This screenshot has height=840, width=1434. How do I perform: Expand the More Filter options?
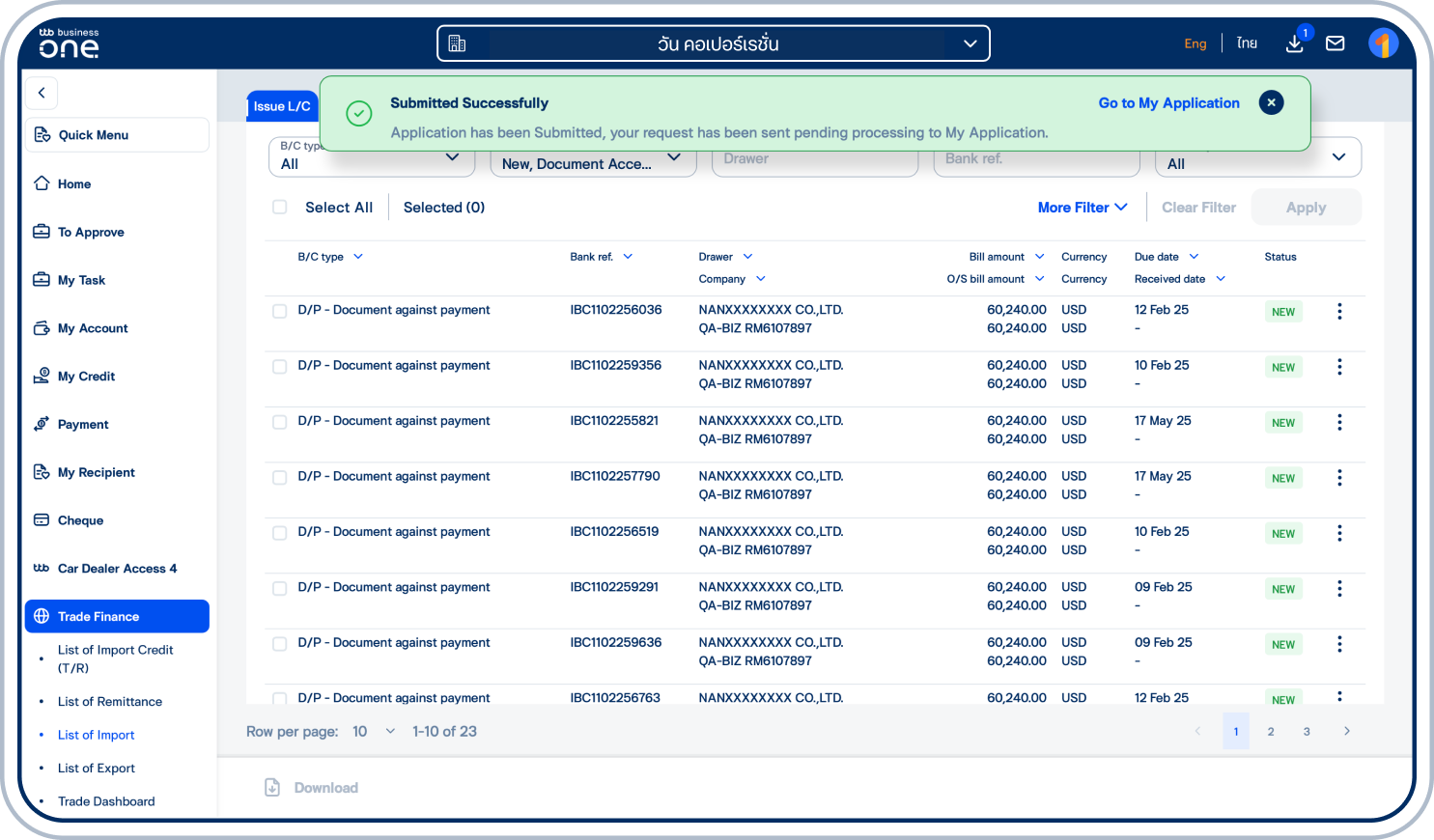point(1082,208)
